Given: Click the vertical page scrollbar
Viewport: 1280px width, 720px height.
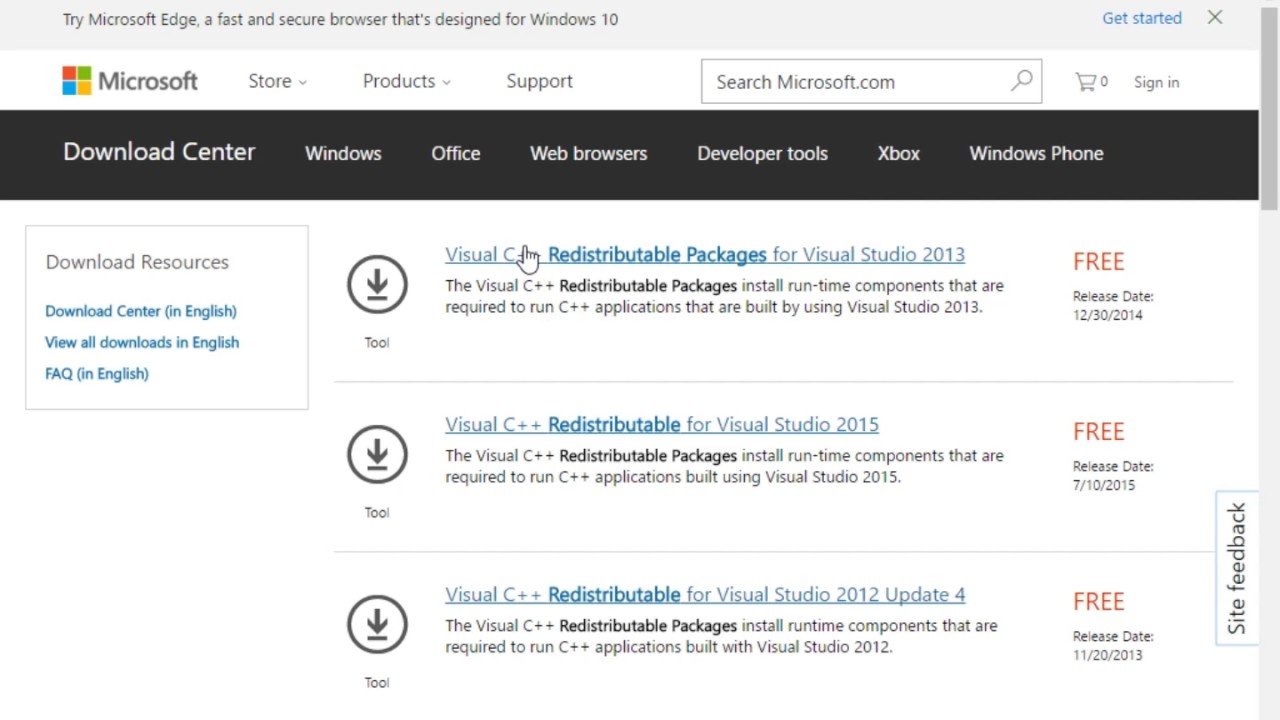Looking at the screenshot, I should coord(1269,400).
